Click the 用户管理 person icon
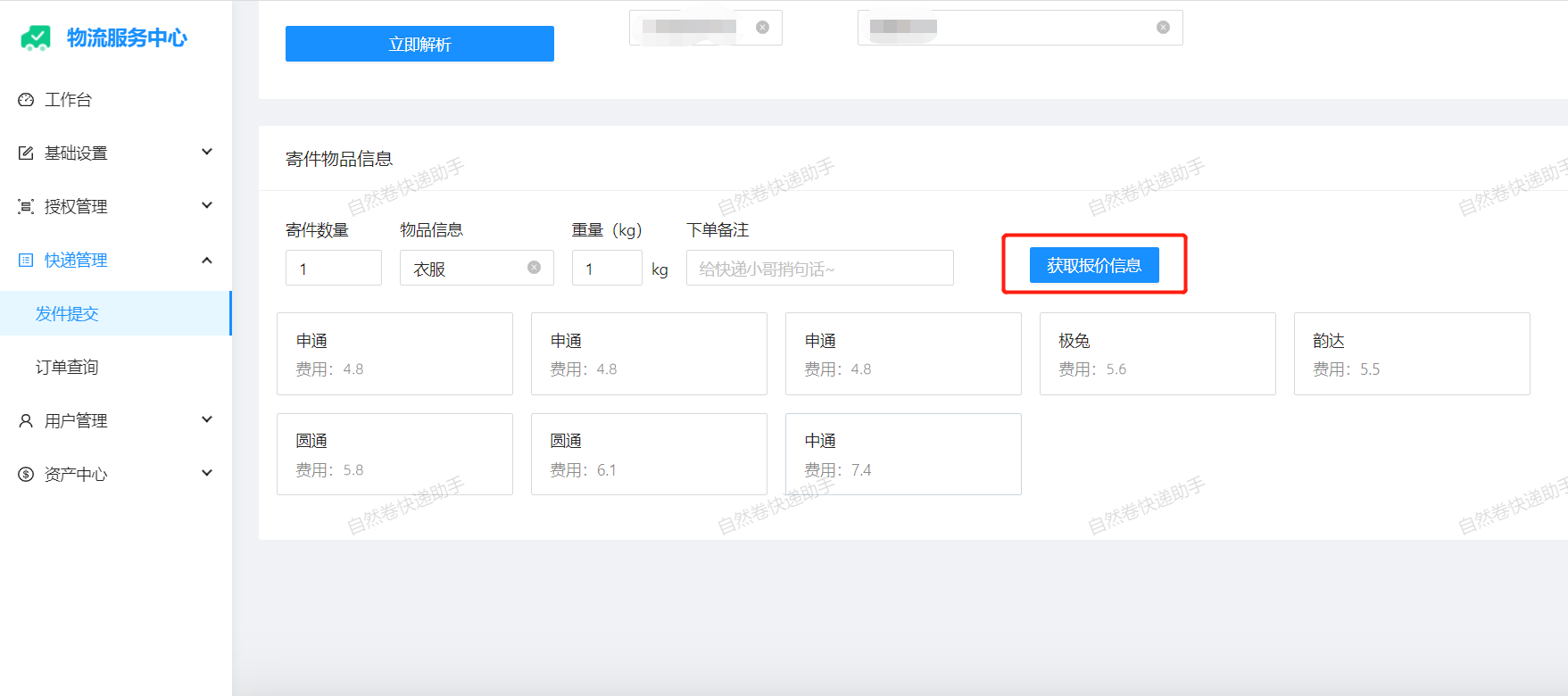The width and height of the screenshot is (1568, 696). pyautogui.click(x=26, y=421)
